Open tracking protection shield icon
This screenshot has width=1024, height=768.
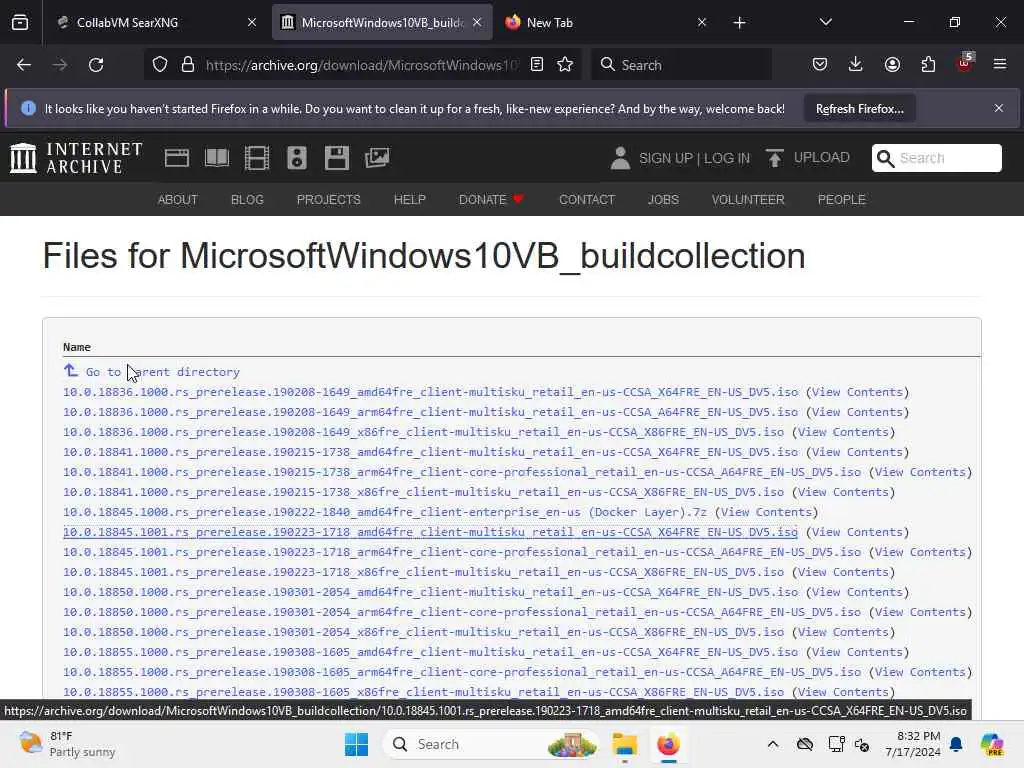[160, 65]
